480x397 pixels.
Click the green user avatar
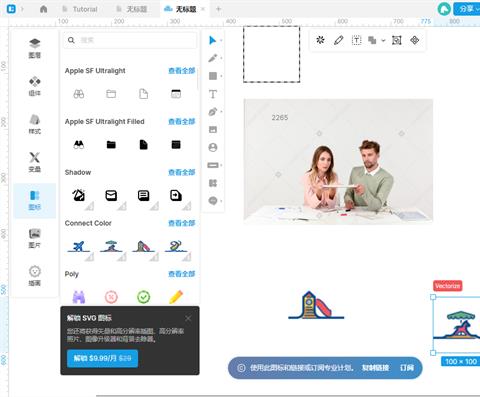click(444, 9)
